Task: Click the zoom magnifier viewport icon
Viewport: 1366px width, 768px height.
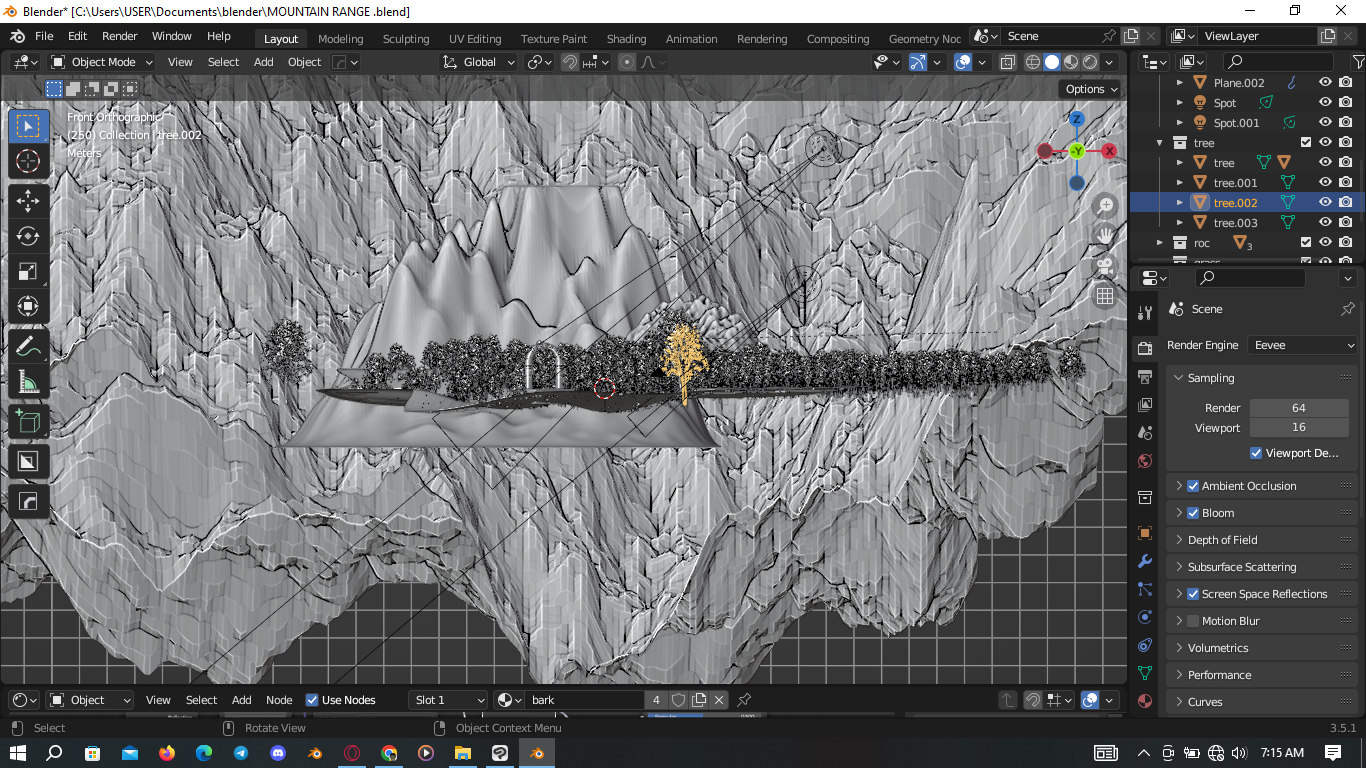Action: click(x=1105, y=205)
